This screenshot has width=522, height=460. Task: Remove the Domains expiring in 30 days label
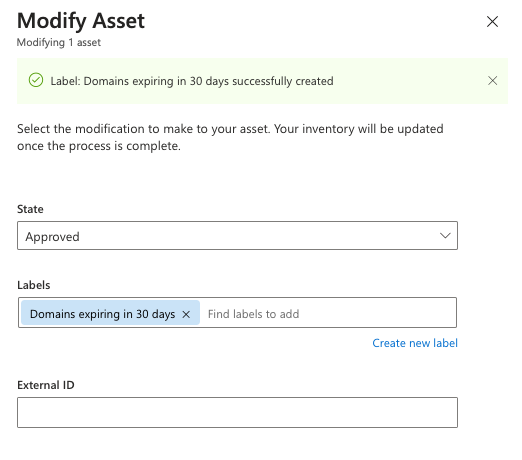tap(186, 314)
